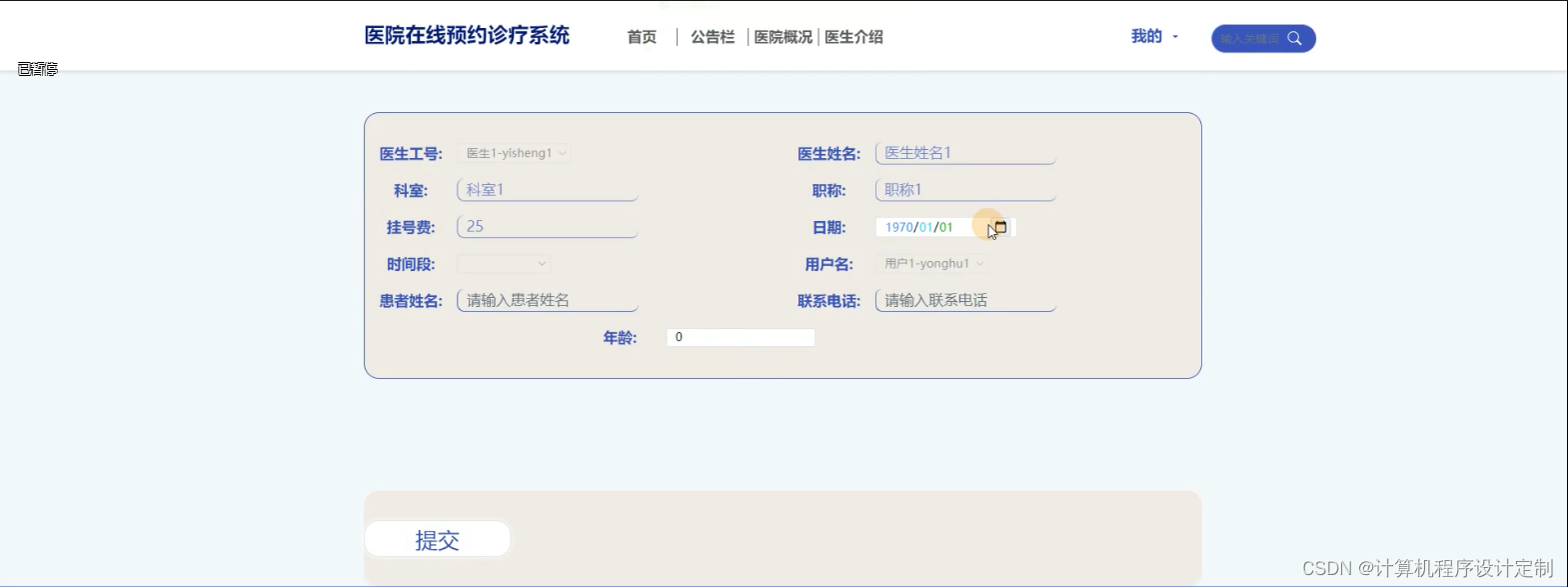1568x587 pixels.
Task: Open the date picker calendar icon
Action: click(x=1000, y=227)
